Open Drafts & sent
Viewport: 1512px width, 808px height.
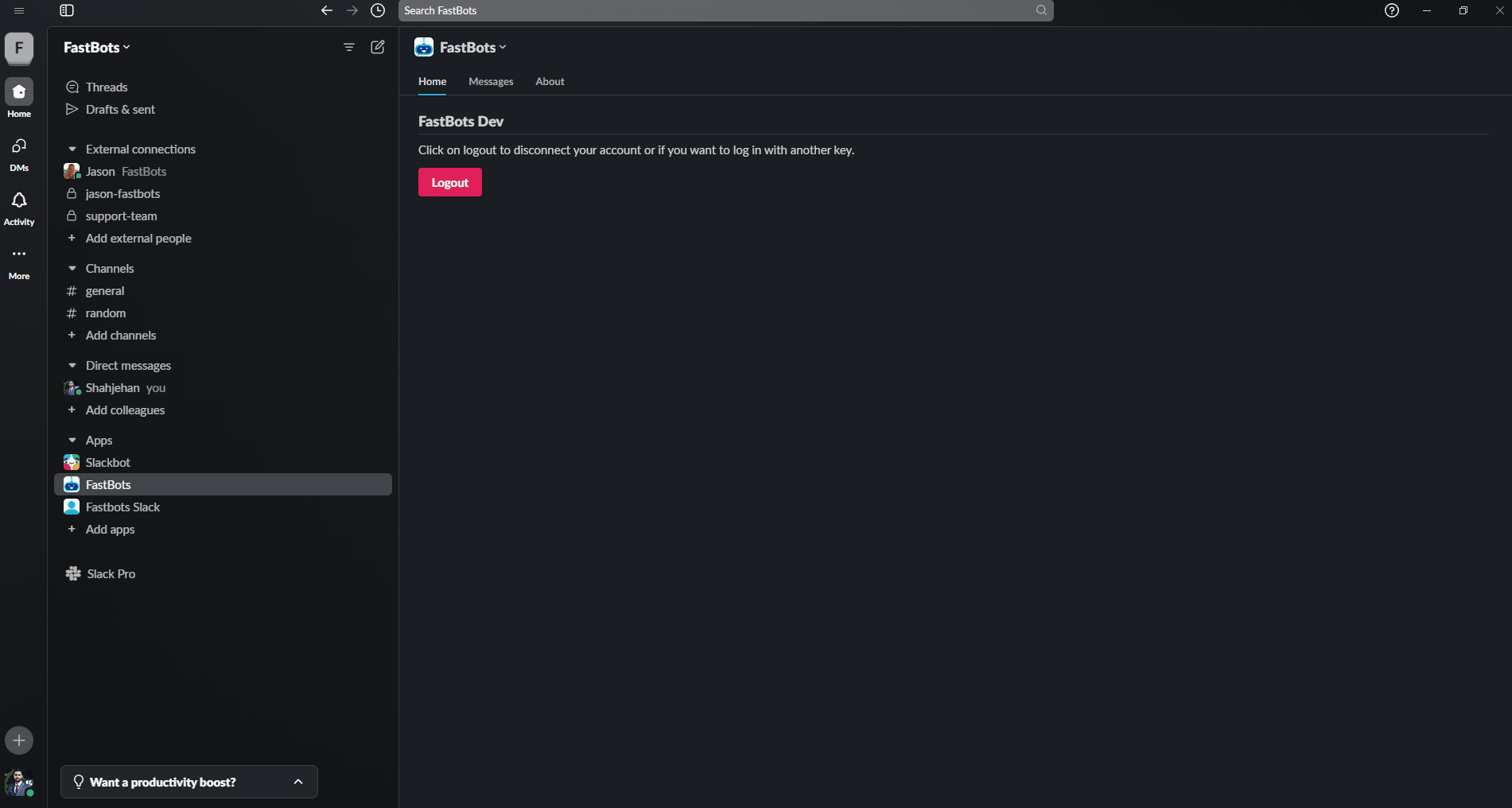pos(223,109)
